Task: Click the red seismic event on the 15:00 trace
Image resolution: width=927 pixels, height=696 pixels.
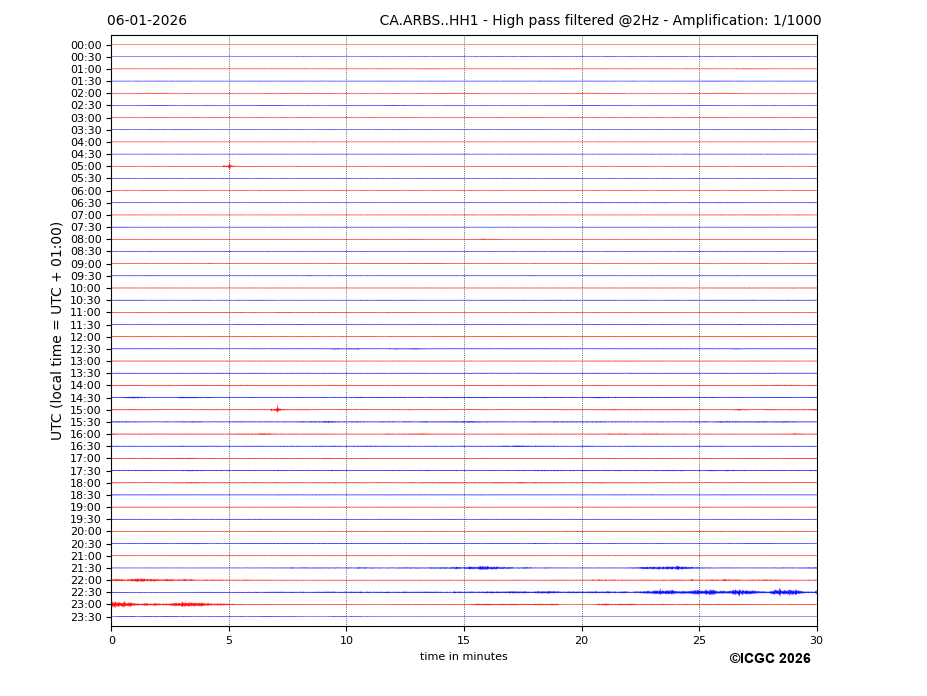Action: (276, 409)
